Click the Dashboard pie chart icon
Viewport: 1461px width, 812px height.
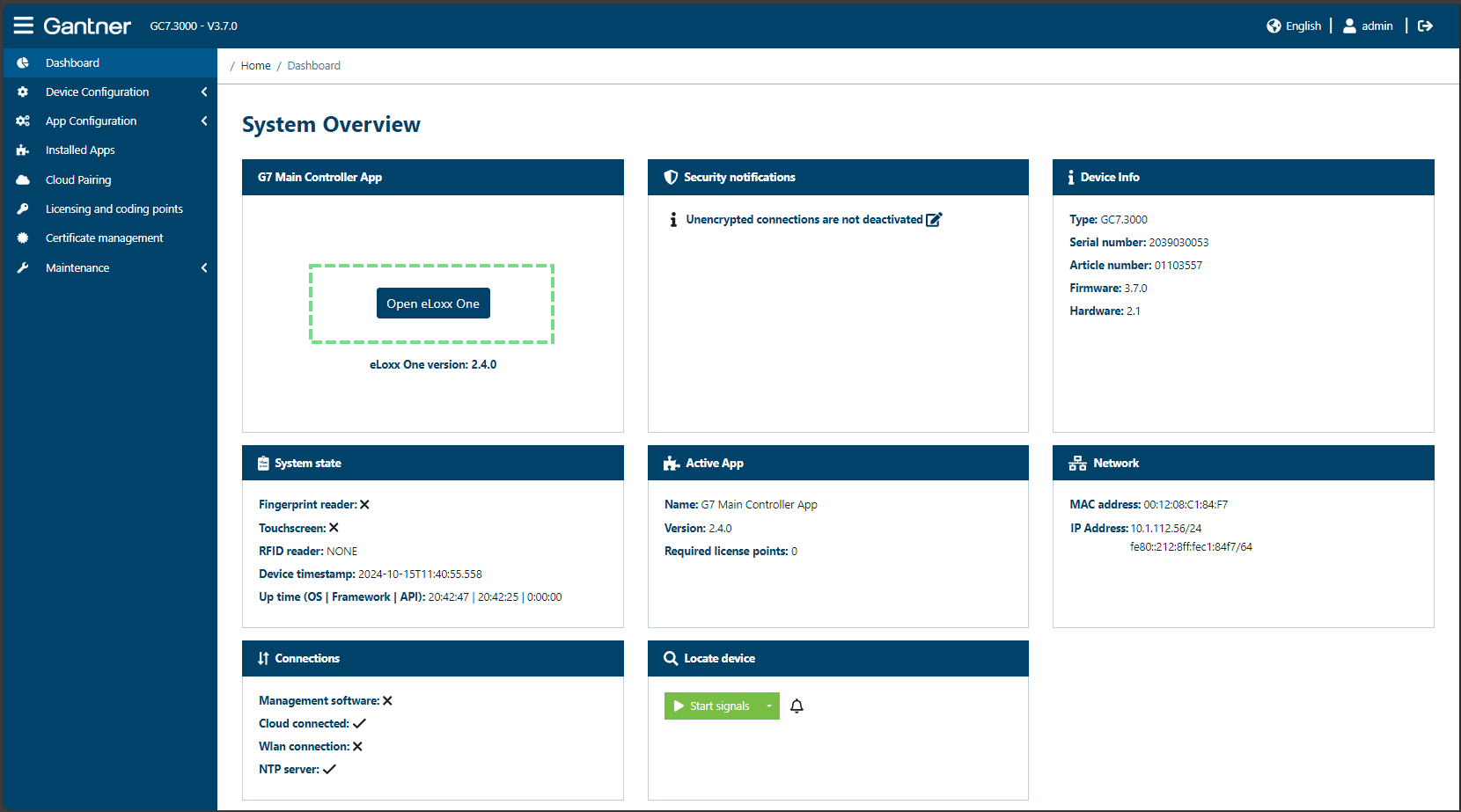point(23,62)
